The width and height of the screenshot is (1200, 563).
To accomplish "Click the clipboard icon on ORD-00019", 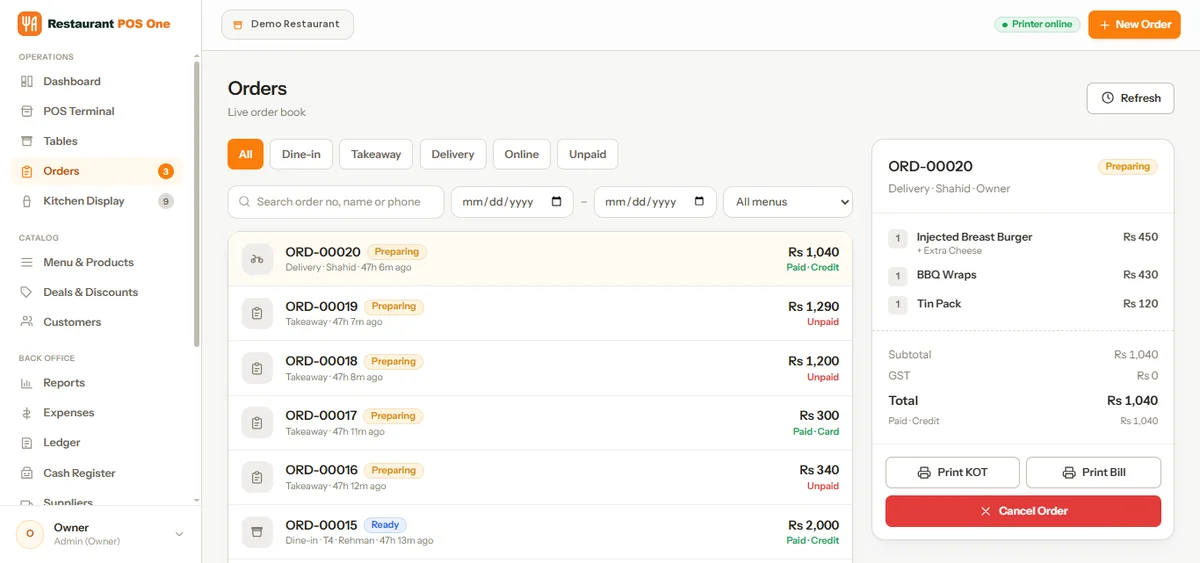I will click(257, 314).
